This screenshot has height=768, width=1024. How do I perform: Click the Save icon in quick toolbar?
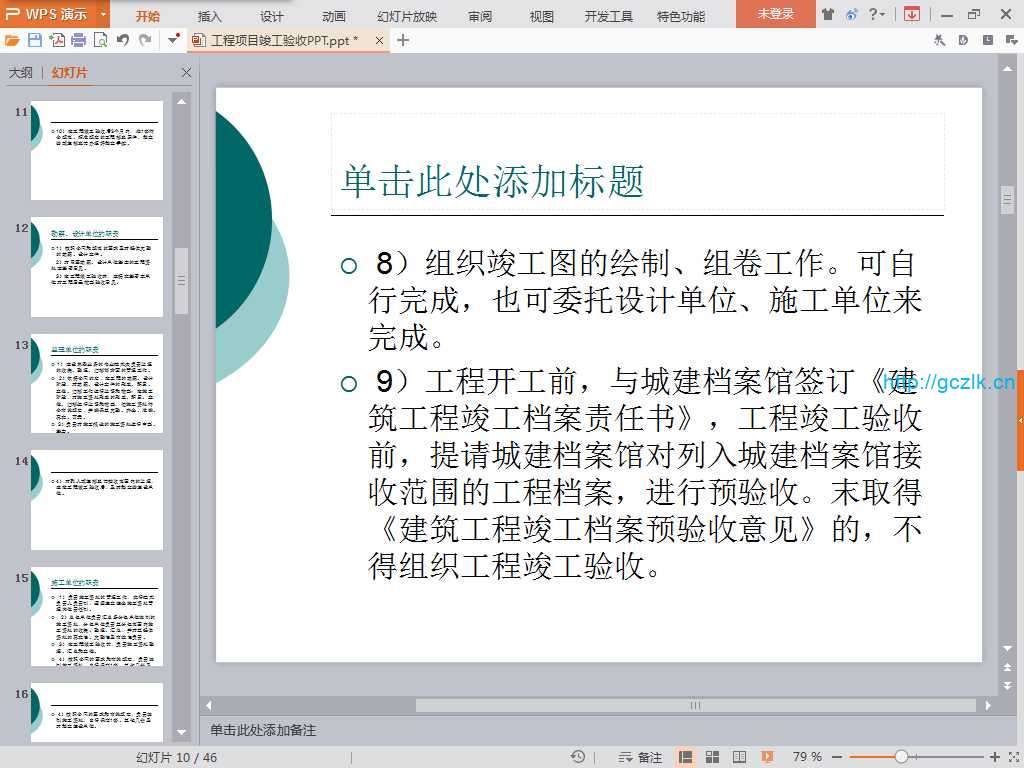coord(35,40)
